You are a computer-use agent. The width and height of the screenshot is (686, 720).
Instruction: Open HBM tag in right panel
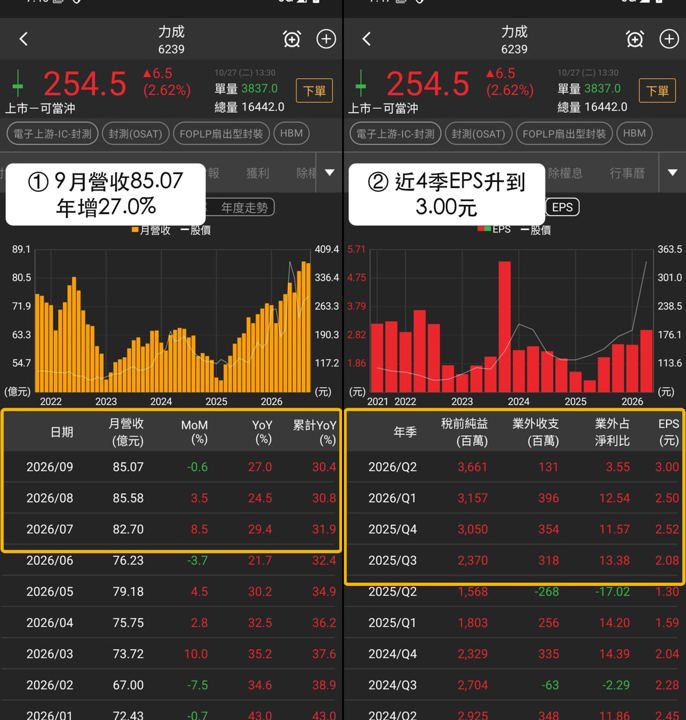[x=635, y=134]
